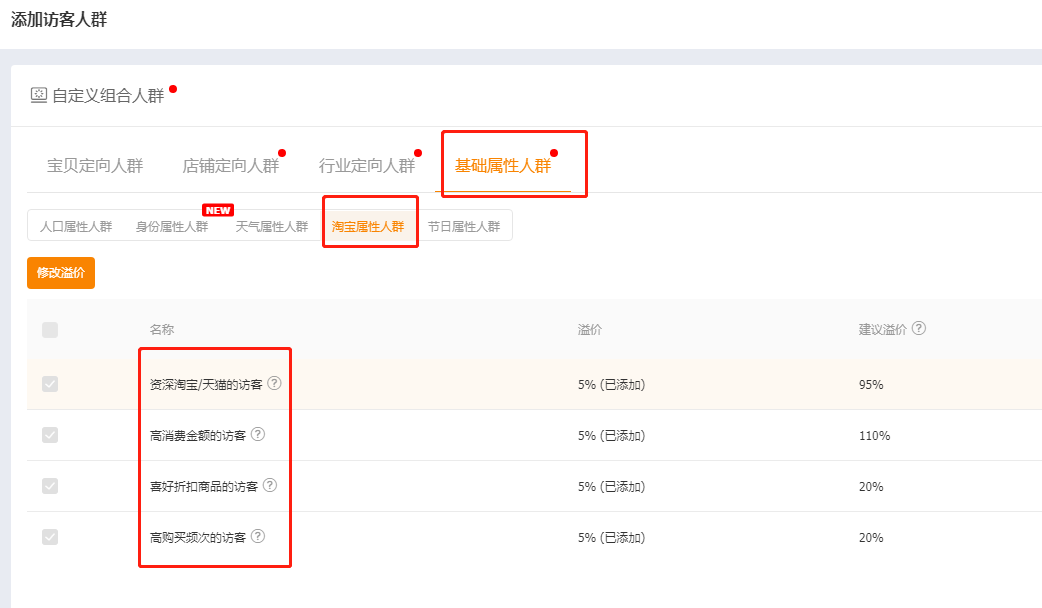
Task: Click the 修改溢价 button
Action: coord(61,273)
